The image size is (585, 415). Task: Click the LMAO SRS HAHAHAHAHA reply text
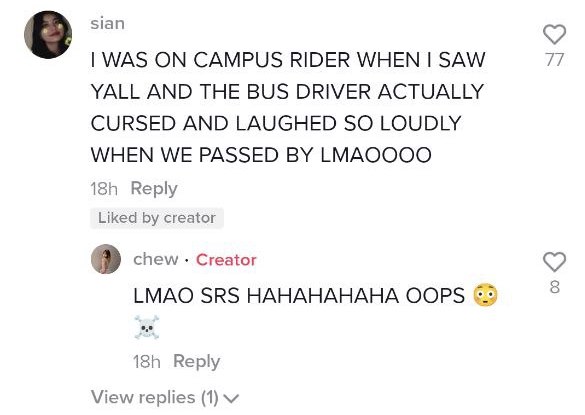click(x=299, y=296)
